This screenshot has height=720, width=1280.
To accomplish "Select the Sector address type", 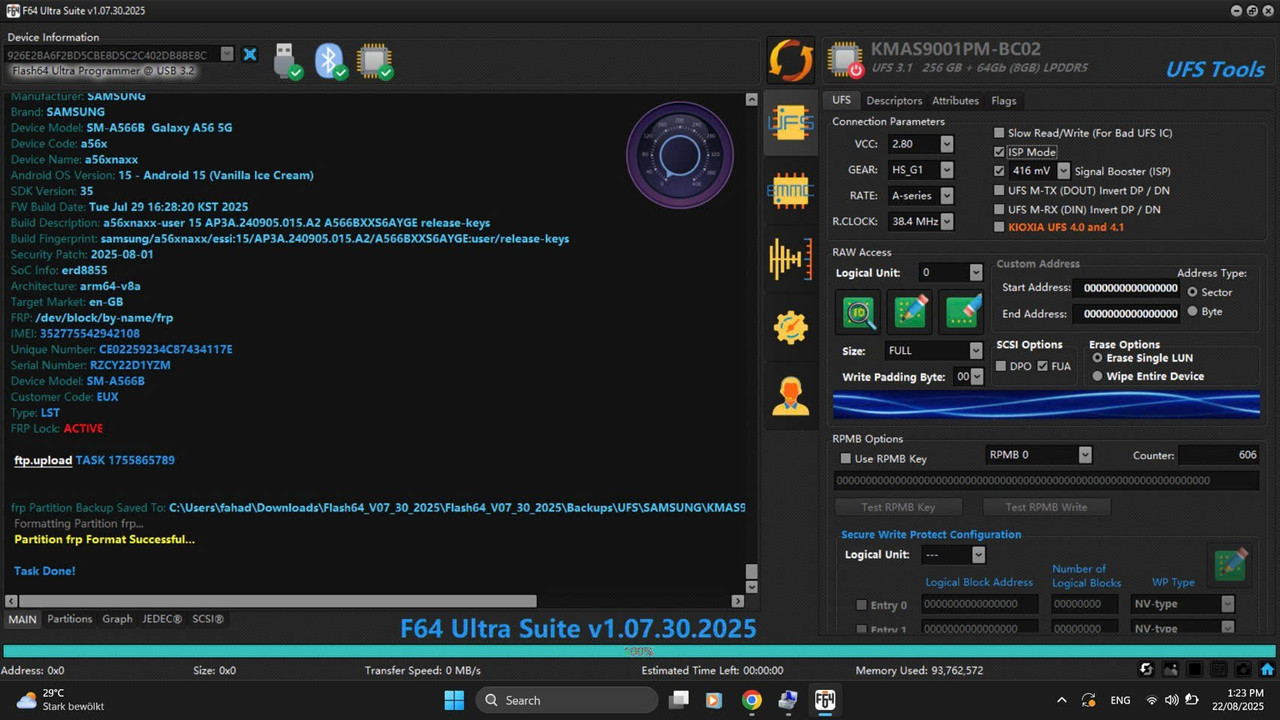I will pyautogui.click(x=1193, y=292).
